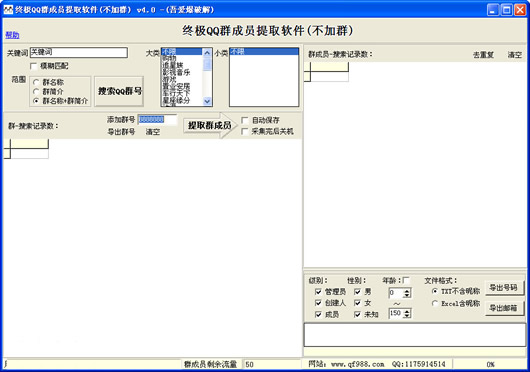Select the TXT不含昵称 file format
Viewport: 530px width, 372px height.
[x=435, y=291]
